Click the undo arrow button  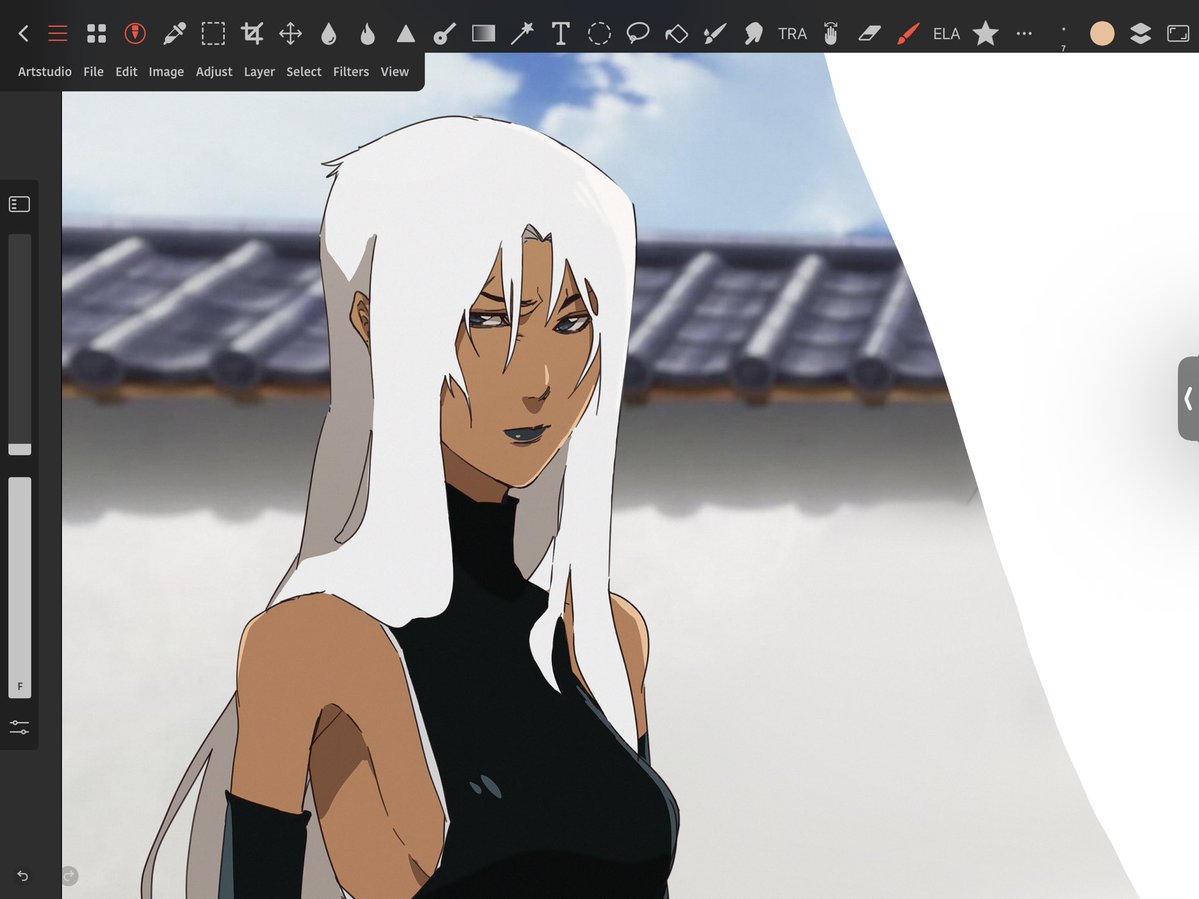22,876
